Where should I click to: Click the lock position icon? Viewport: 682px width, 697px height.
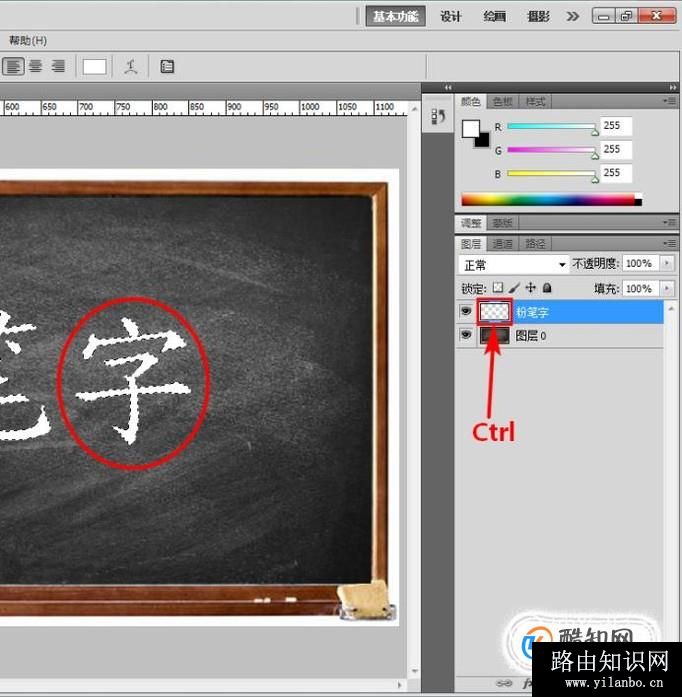tap(531, 289)
